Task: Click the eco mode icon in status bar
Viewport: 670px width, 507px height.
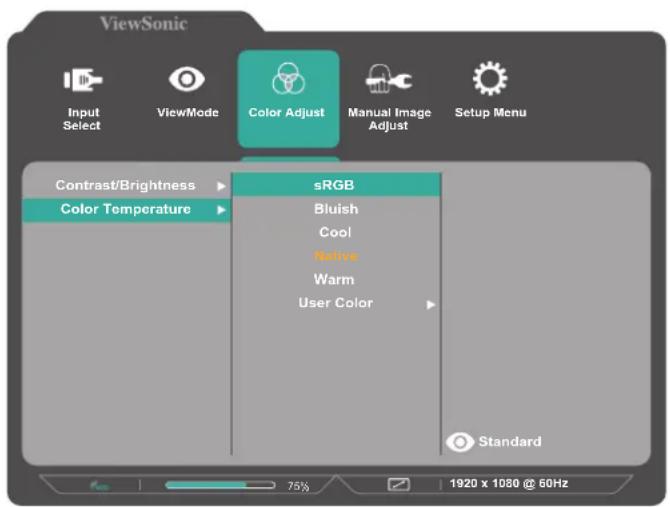Action: point(100,486)
